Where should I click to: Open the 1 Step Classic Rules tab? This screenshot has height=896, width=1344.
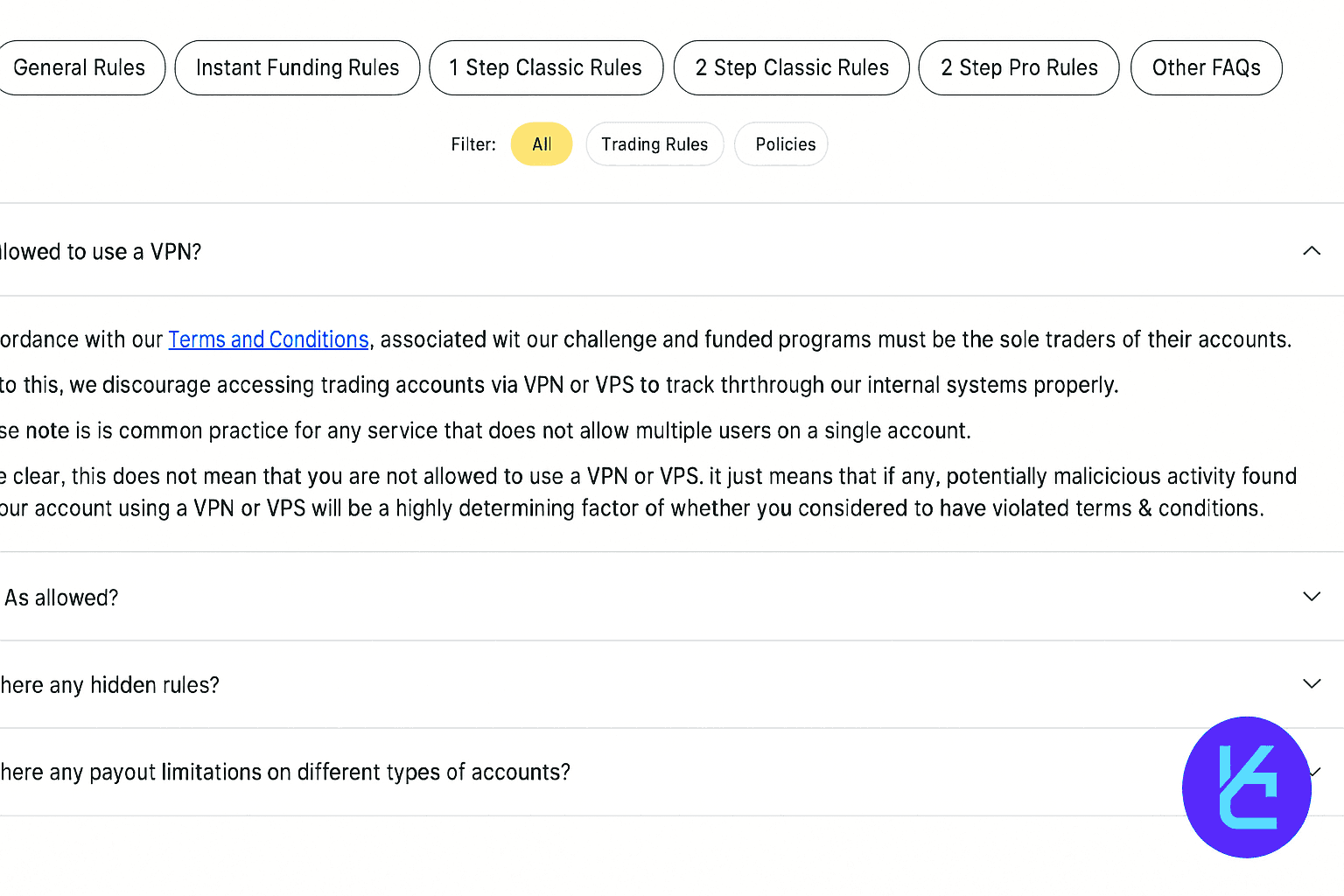[546, 67]
